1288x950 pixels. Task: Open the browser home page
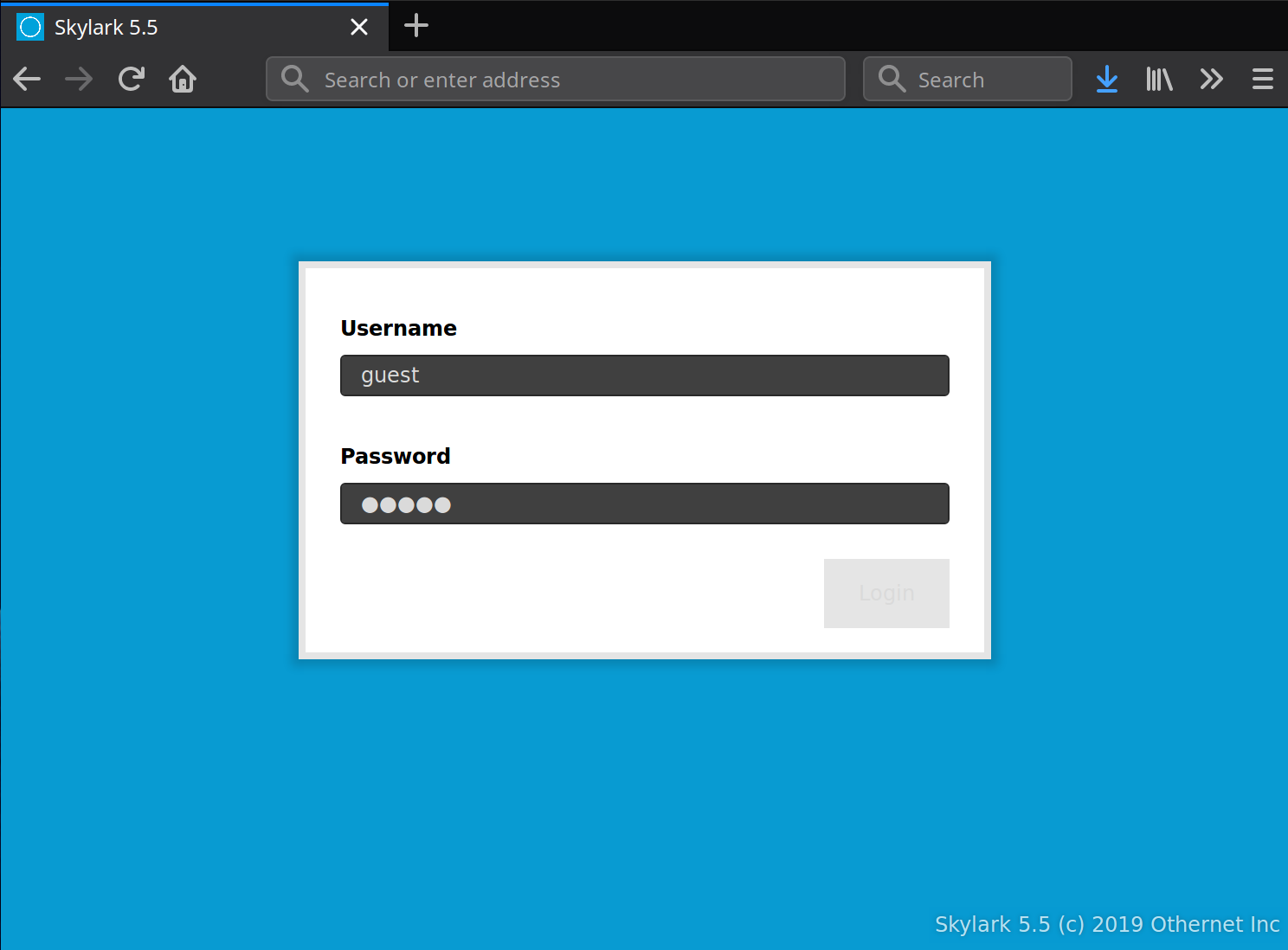(x=183, y=80)
